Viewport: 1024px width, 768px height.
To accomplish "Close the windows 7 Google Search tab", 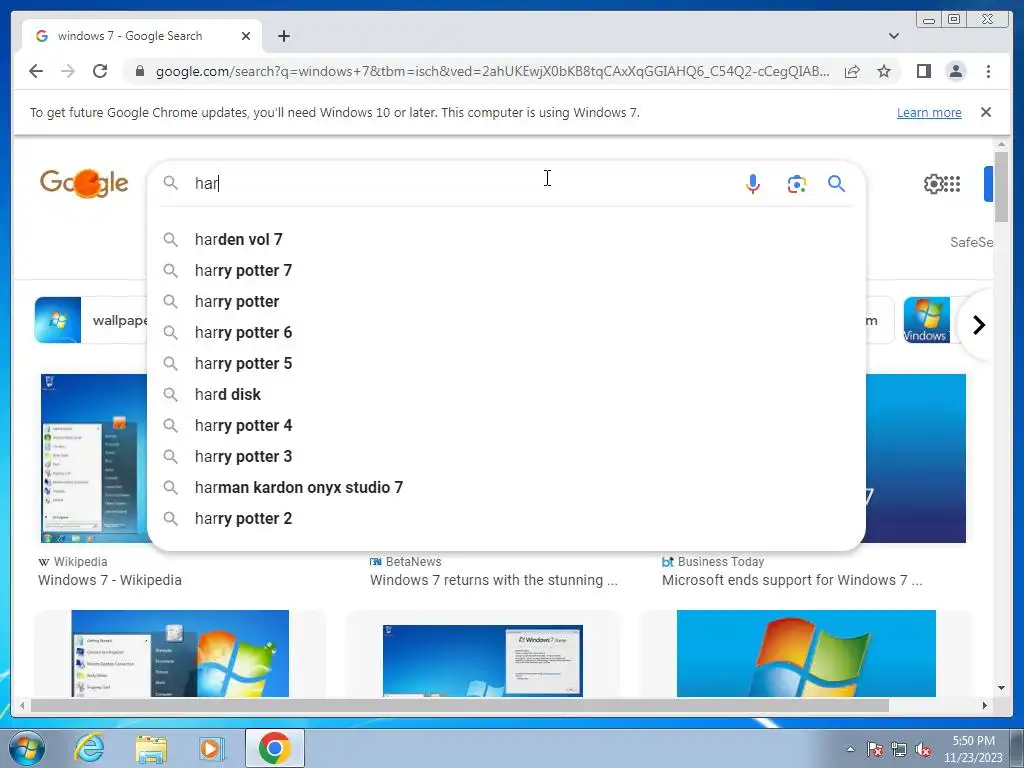I will tap(246, 36).
